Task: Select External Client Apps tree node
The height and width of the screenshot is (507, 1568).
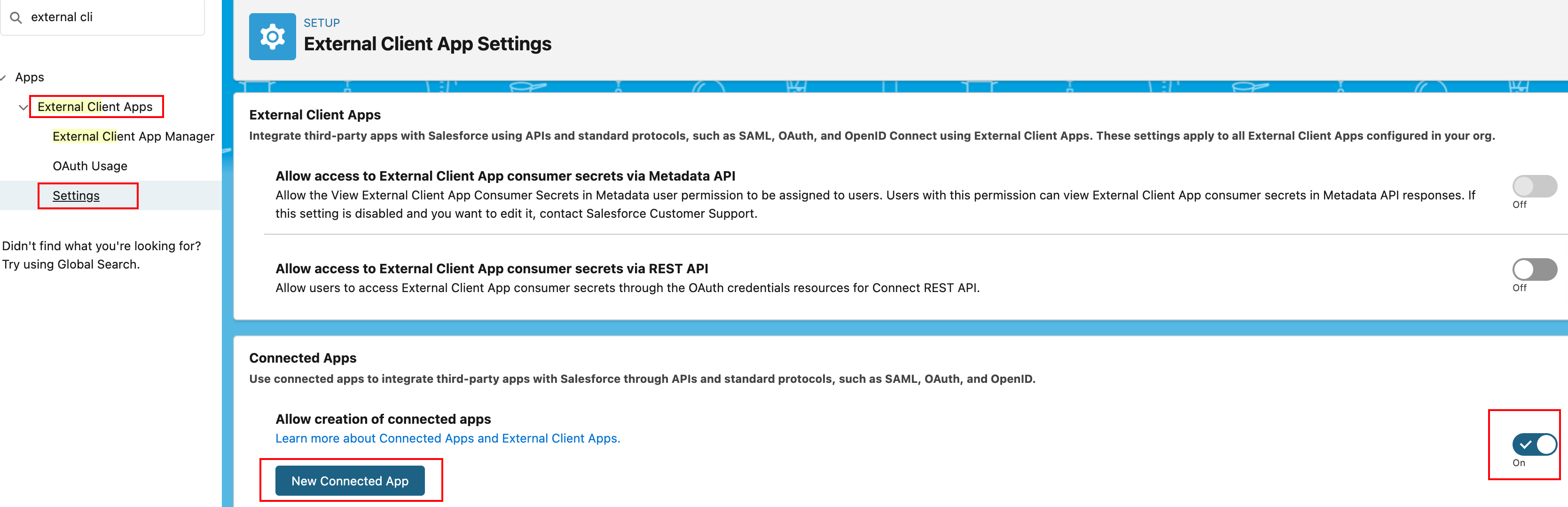Action: pos(95,107)
